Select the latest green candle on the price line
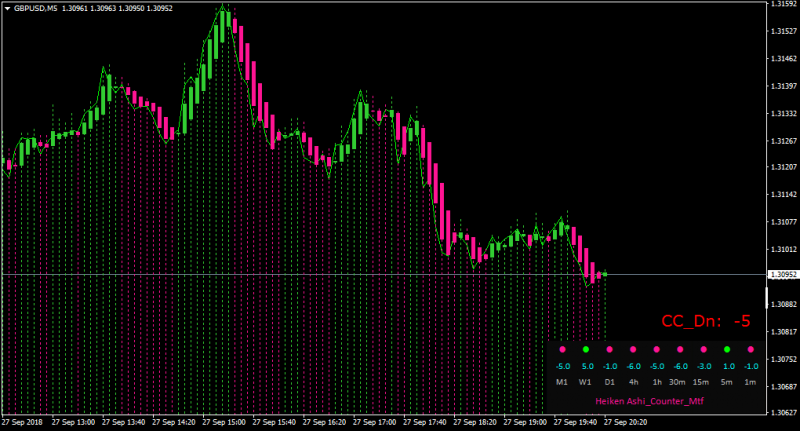Viewport: 800px width, 431px height. 605,274
